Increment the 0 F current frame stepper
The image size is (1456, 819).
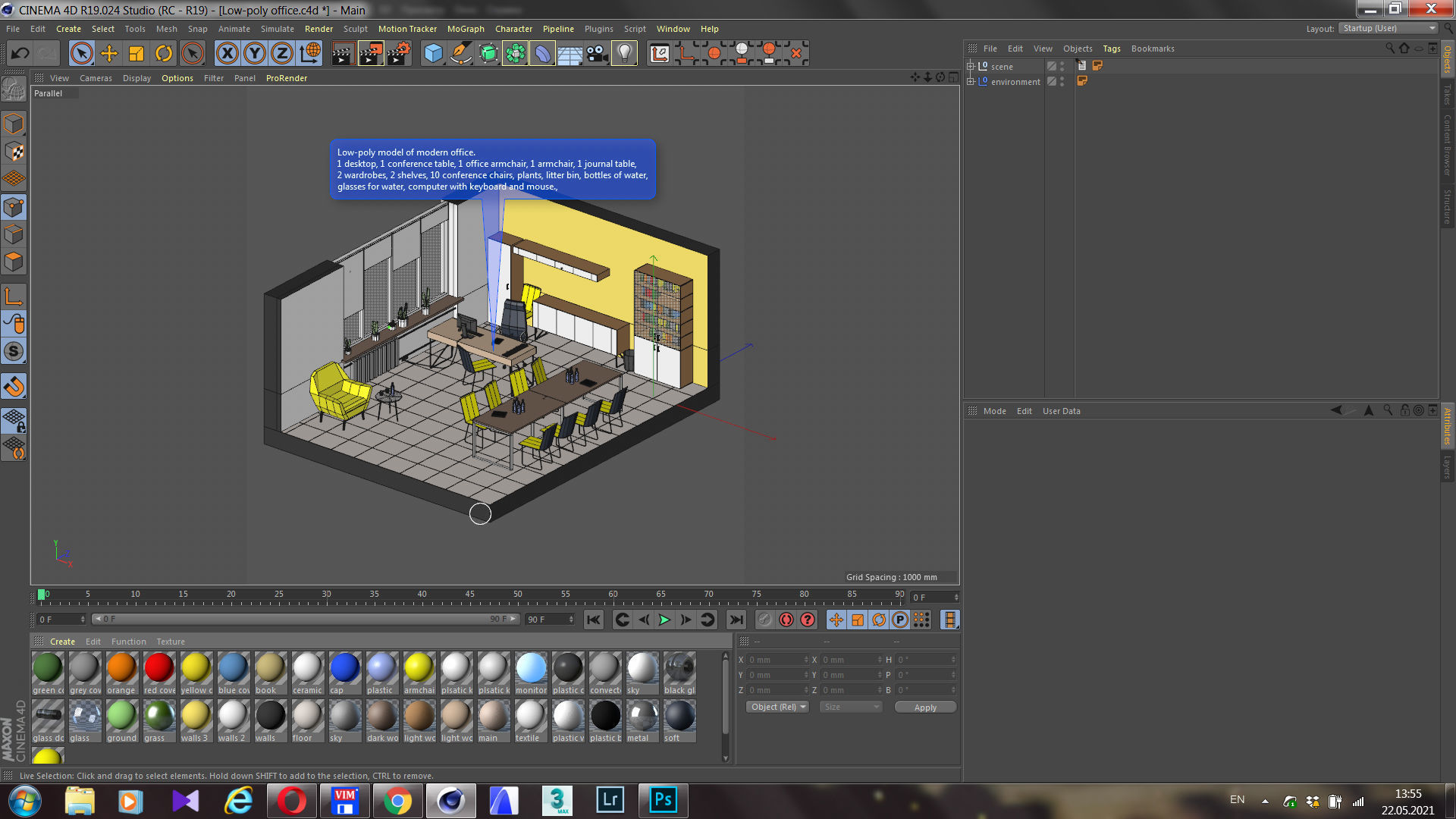[956, 595]
